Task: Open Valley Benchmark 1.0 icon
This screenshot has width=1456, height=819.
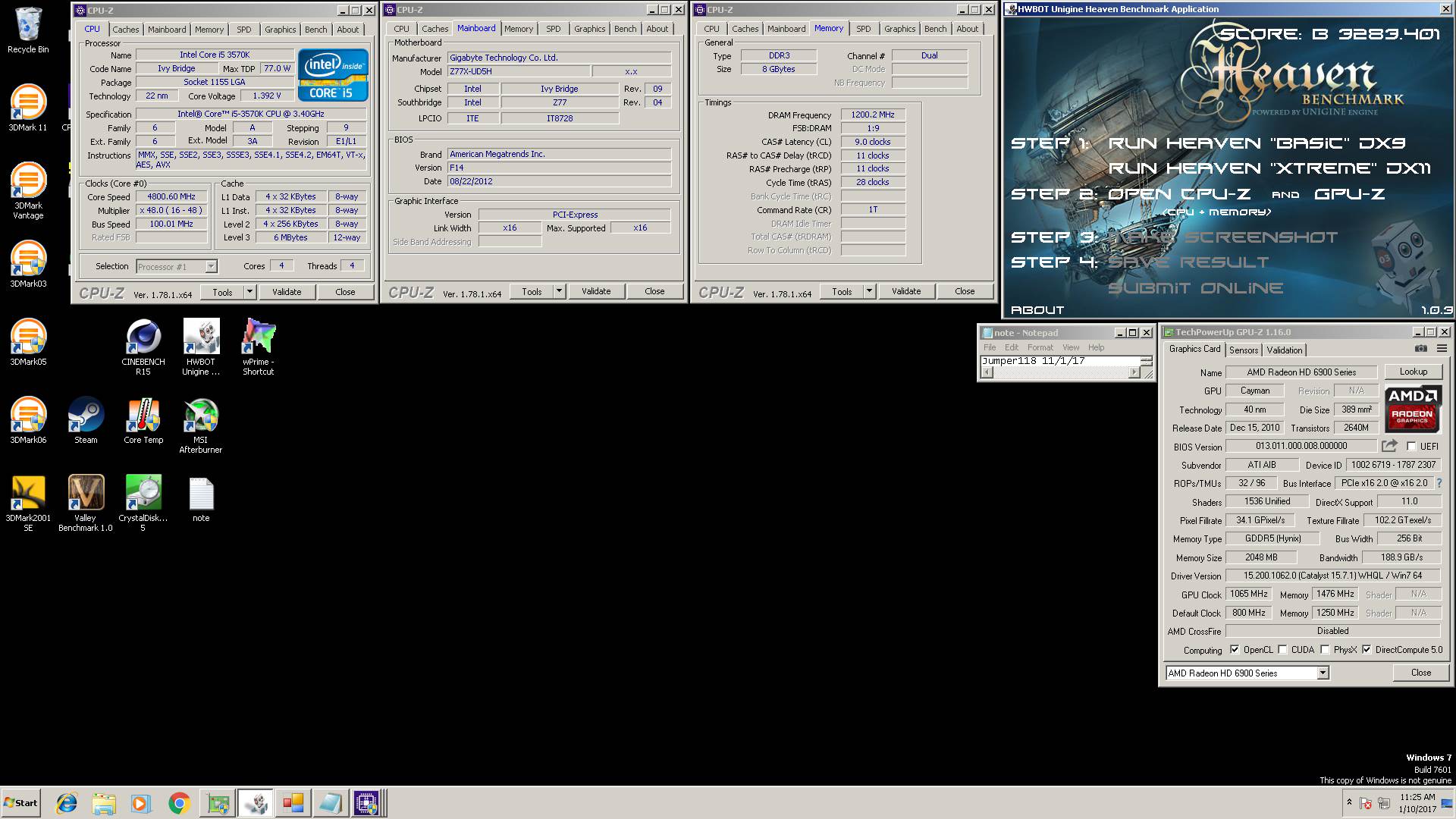Action: tap(86, 503)
